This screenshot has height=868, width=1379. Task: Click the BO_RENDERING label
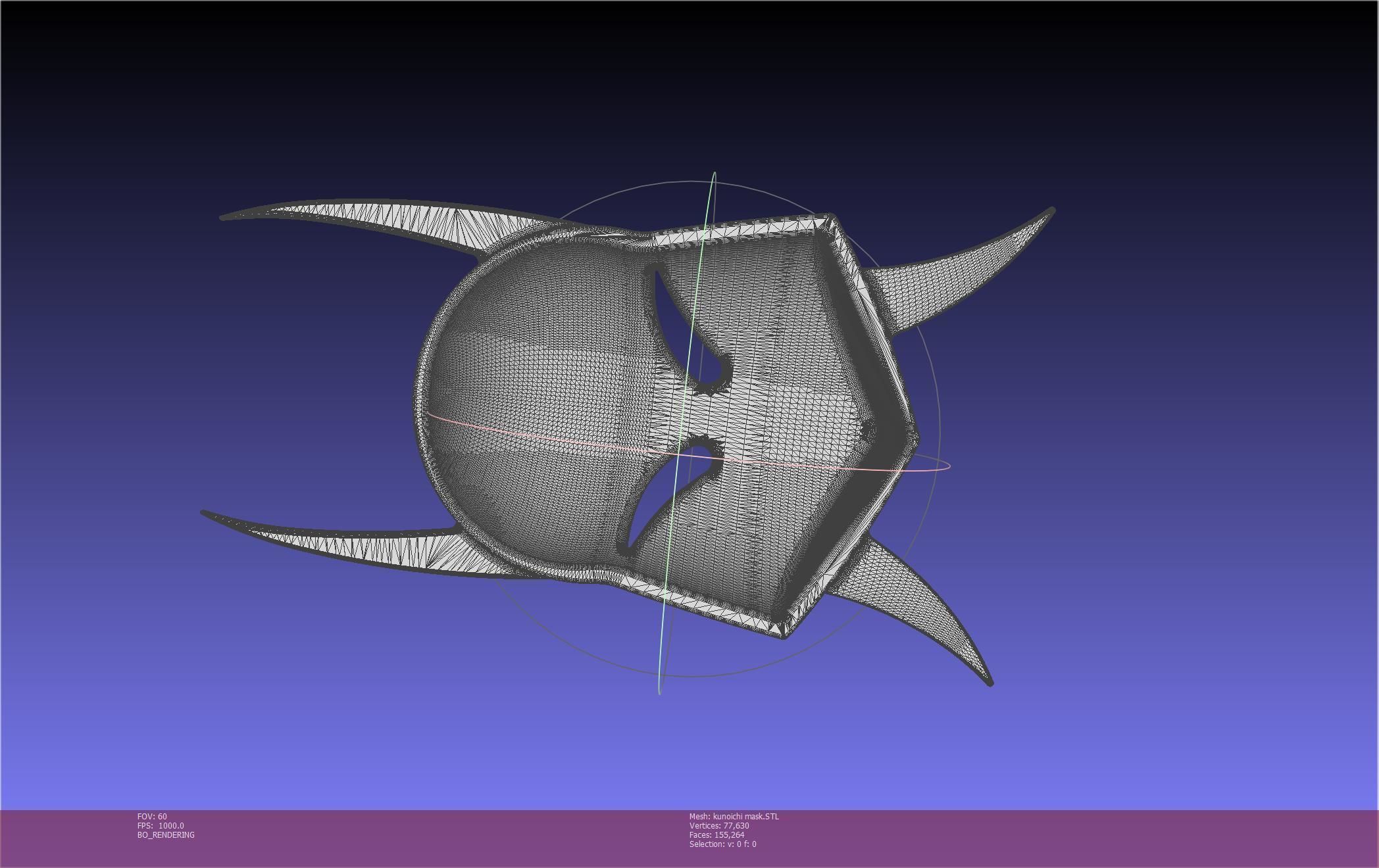(x=166, y=835)
